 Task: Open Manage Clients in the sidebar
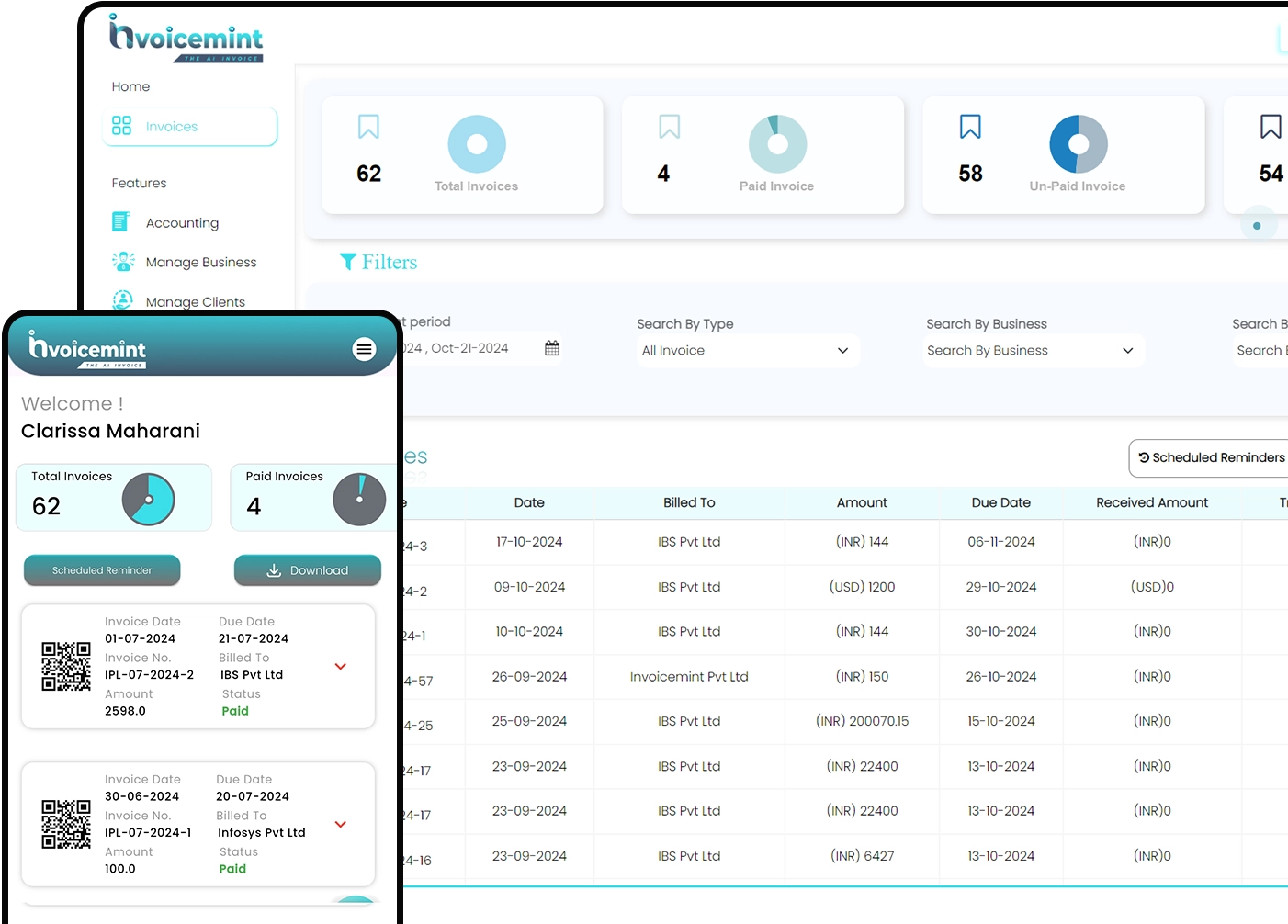point(196,301)
